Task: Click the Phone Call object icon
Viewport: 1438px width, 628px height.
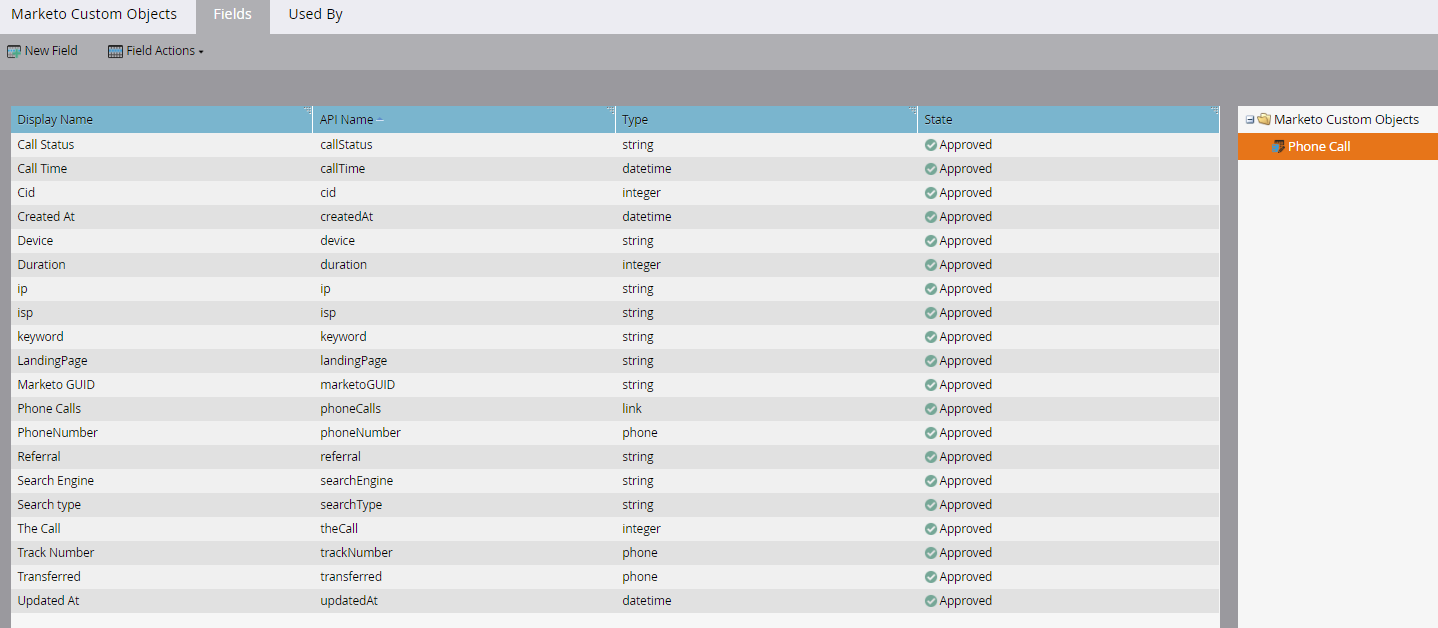Action: click(1278, 147)
